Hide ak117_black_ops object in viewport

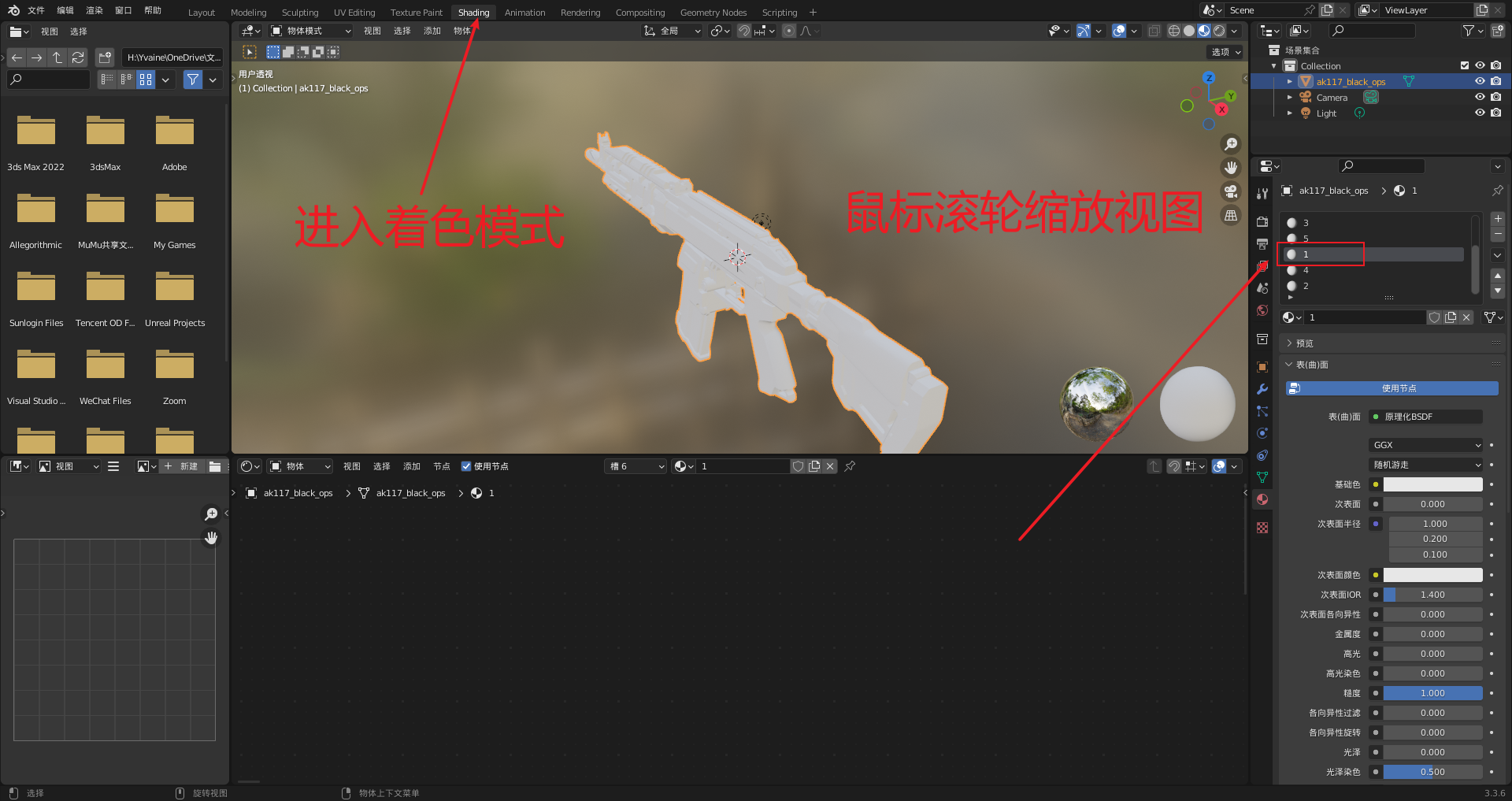pyautogui.click(x=1480, y=82)
